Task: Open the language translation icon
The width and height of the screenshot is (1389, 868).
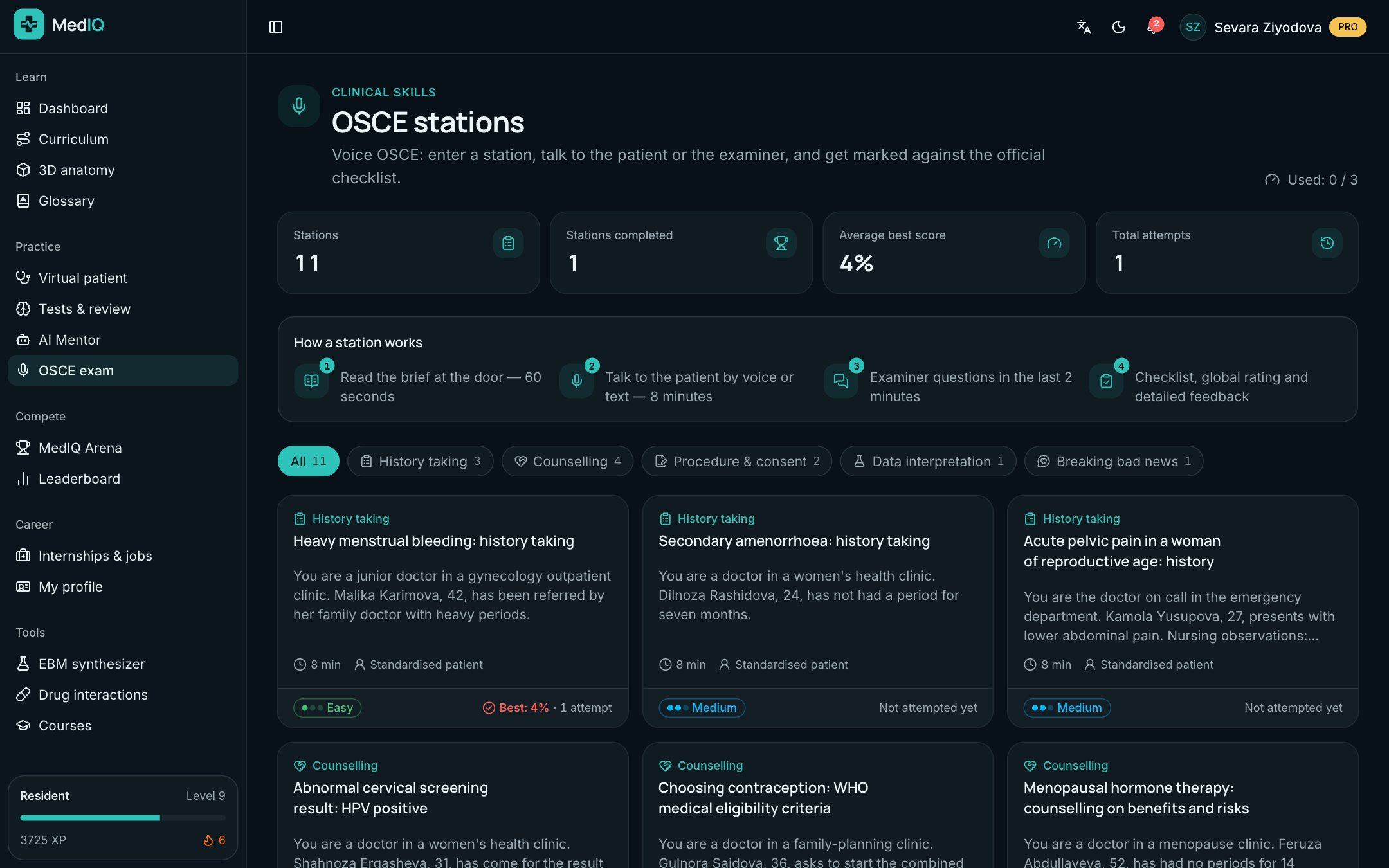Action: [1084, 27]
